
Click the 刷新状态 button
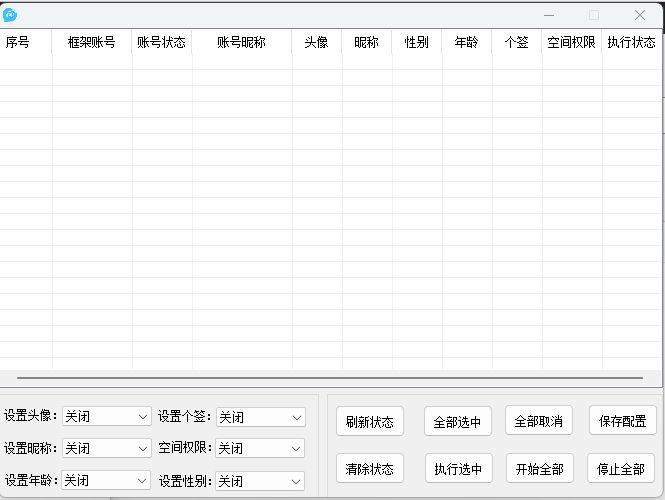[369, 421]
